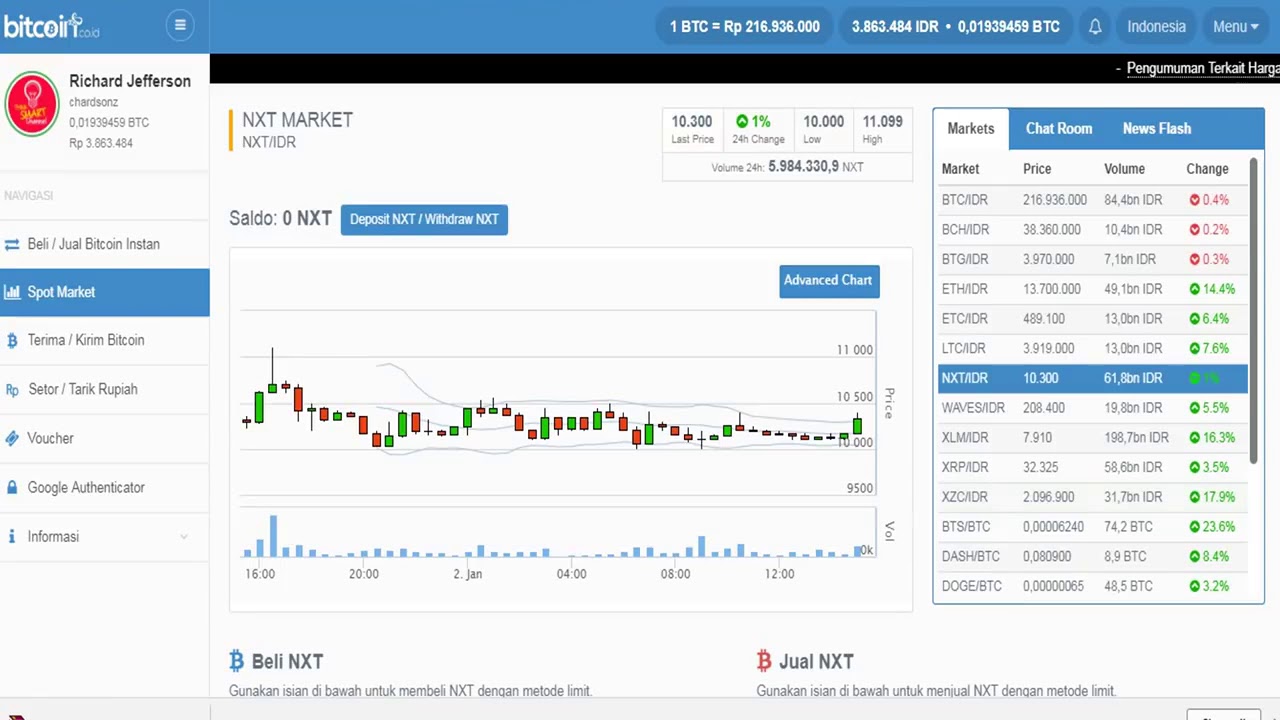This screenshot has width=1280, height=720.
Task: Click the Setor / Tarik Rupiah Rp icon
Action: [x=12, y=390]
